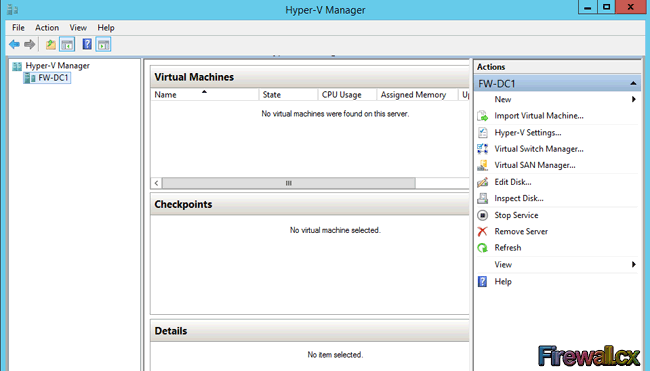Click the FW-DC1 actions section header
Screen dimensions: 650x371
558,84
